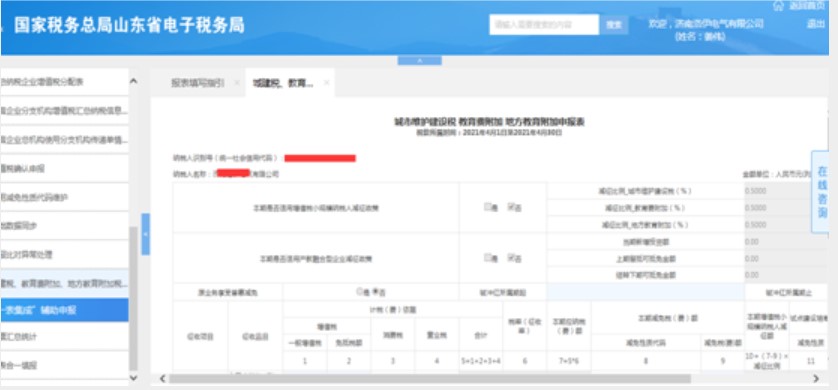Check 否 for 增值税小规模纳税人减征政策

(x=511, y=207)
